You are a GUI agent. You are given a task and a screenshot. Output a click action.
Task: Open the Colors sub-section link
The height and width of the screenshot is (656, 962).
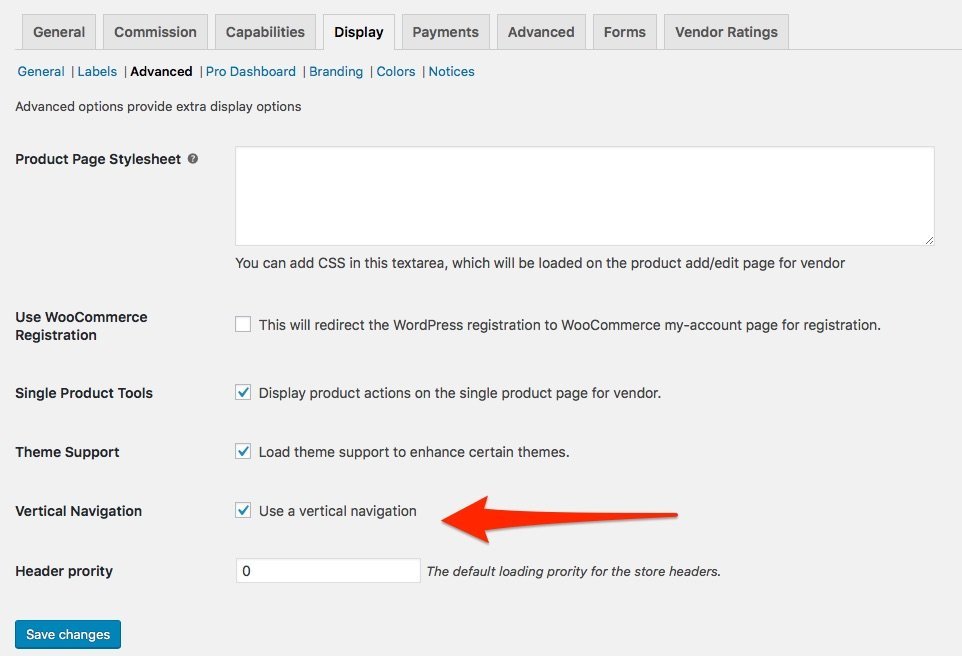point(396,72)
